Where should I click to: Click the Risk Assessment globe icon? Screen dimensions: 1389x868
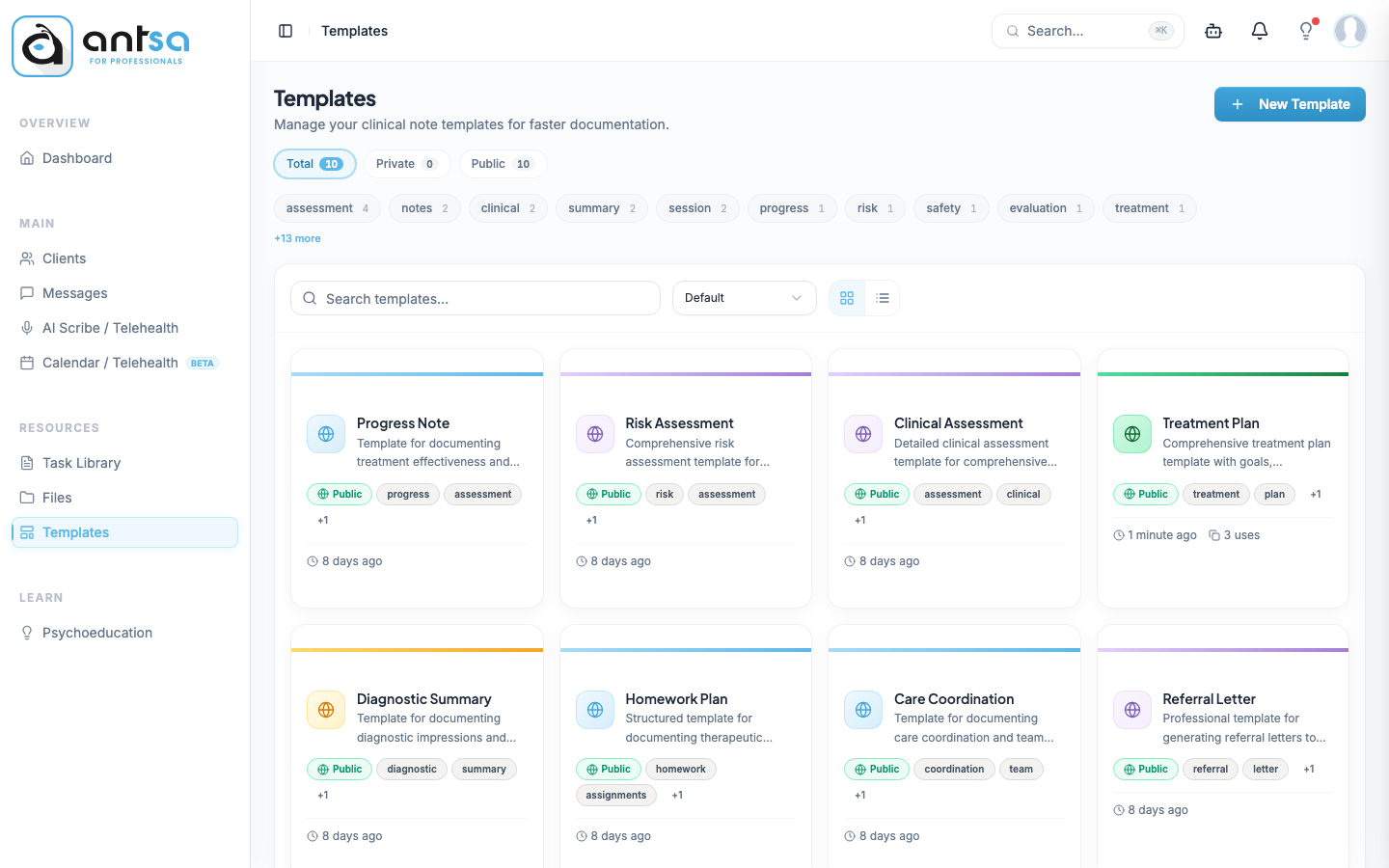tap(595, 434)
